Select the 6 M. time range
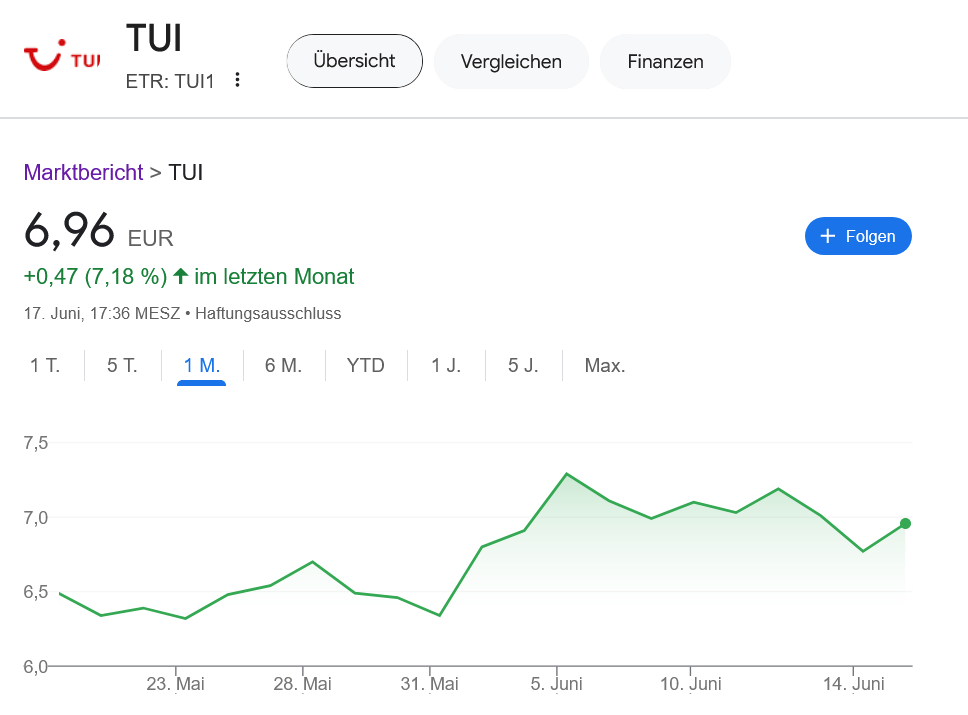The width and height of the screenshot is (968, 715). tap(283, 365)
